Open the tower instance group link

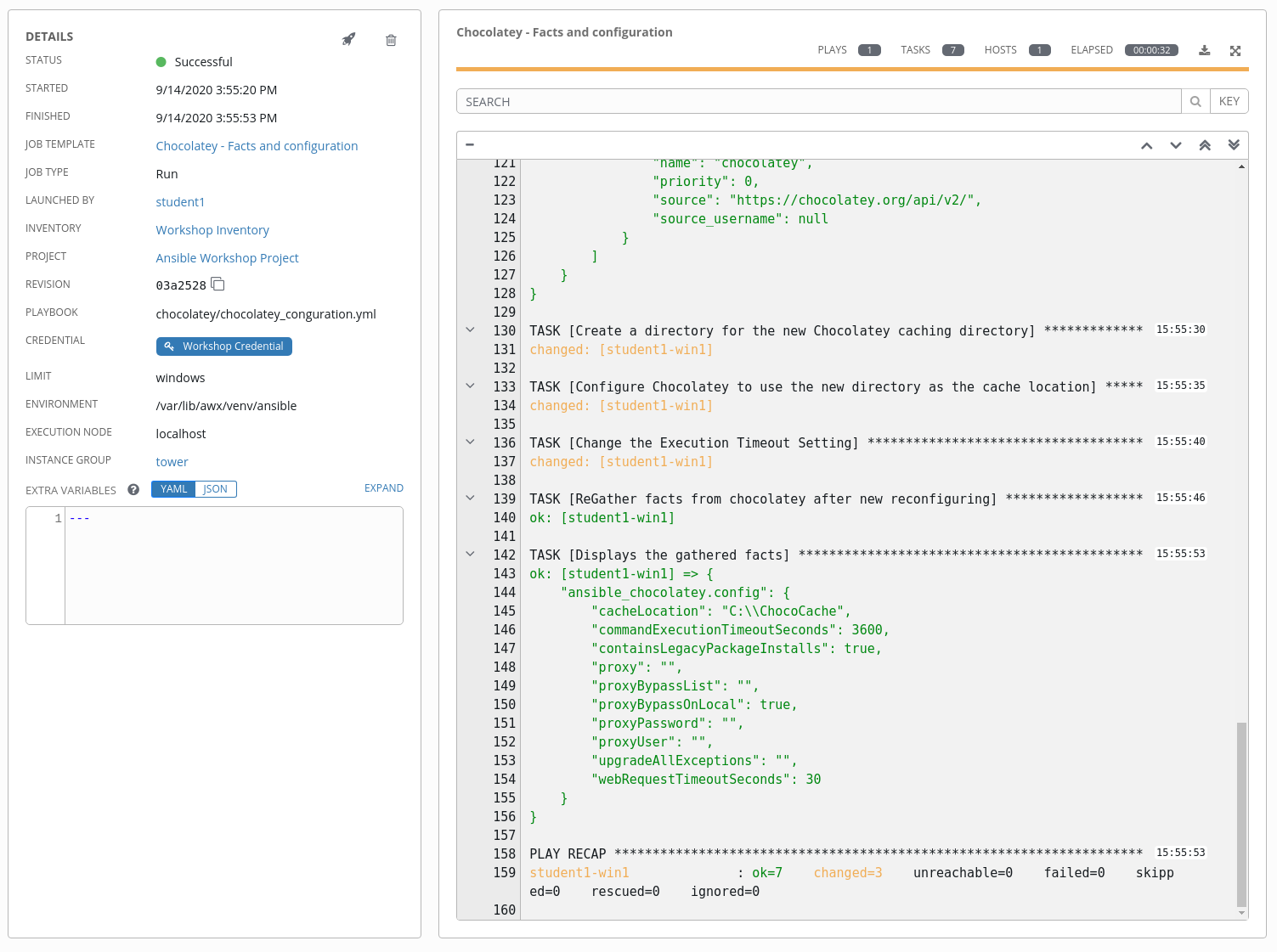[172, 462]
